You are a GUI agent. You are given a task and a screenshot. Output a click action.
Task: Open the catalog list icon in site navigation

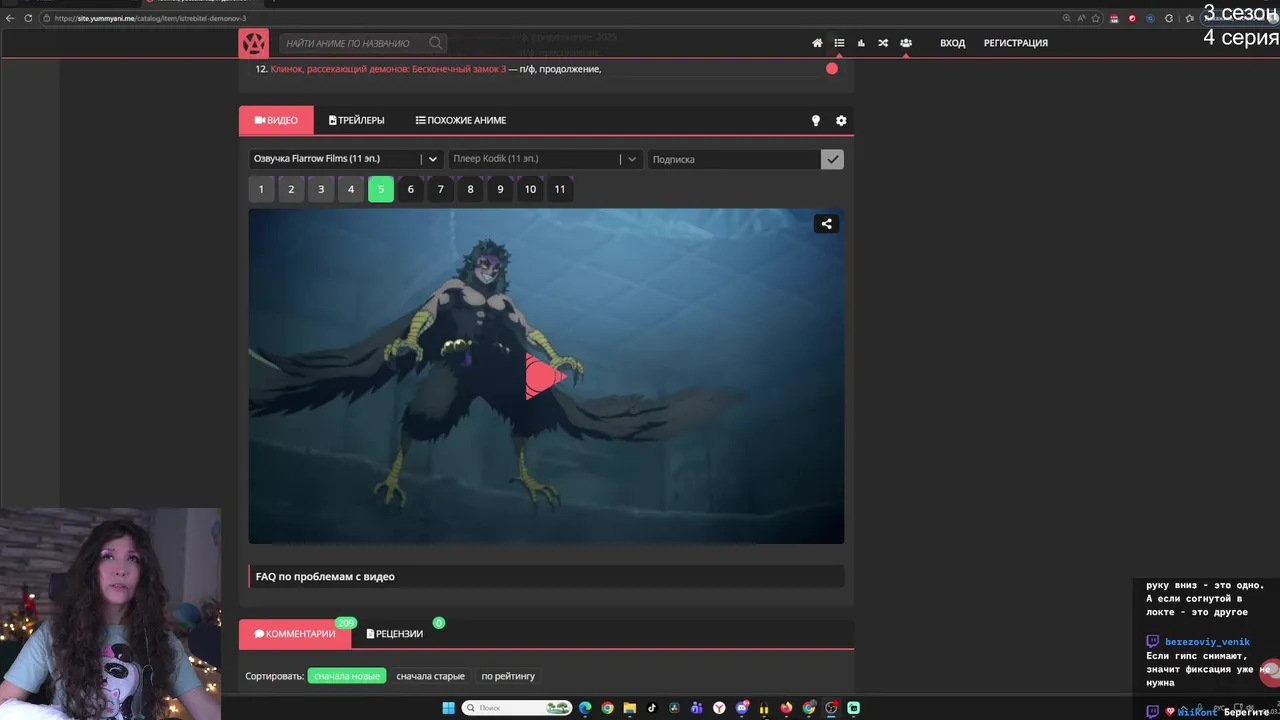(x=839, y=43)
